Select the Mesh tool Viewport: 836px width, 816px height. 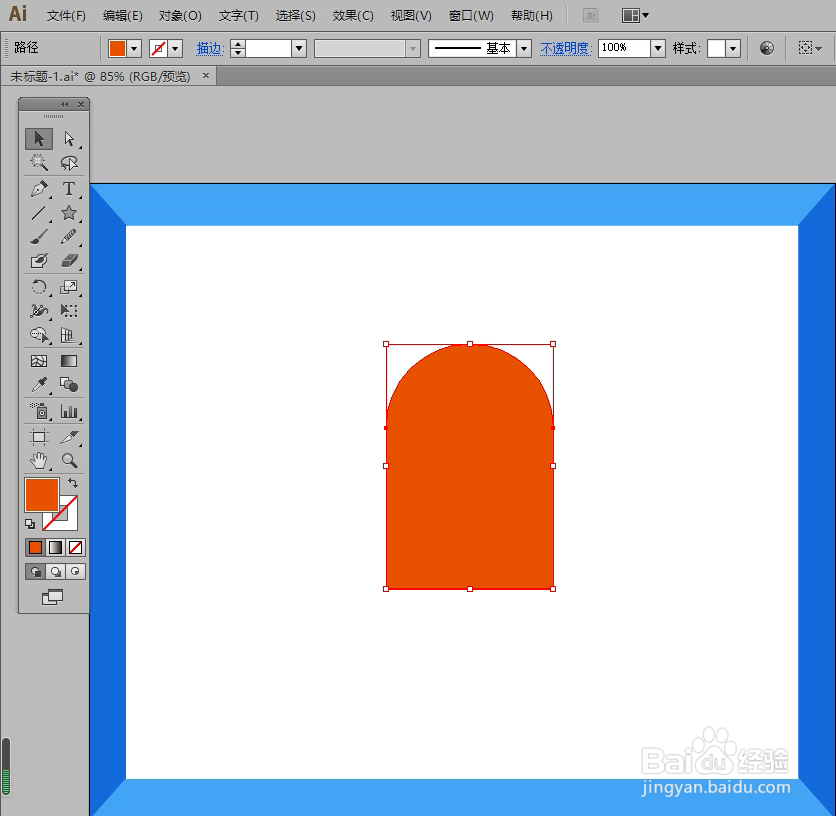point(39,361)
